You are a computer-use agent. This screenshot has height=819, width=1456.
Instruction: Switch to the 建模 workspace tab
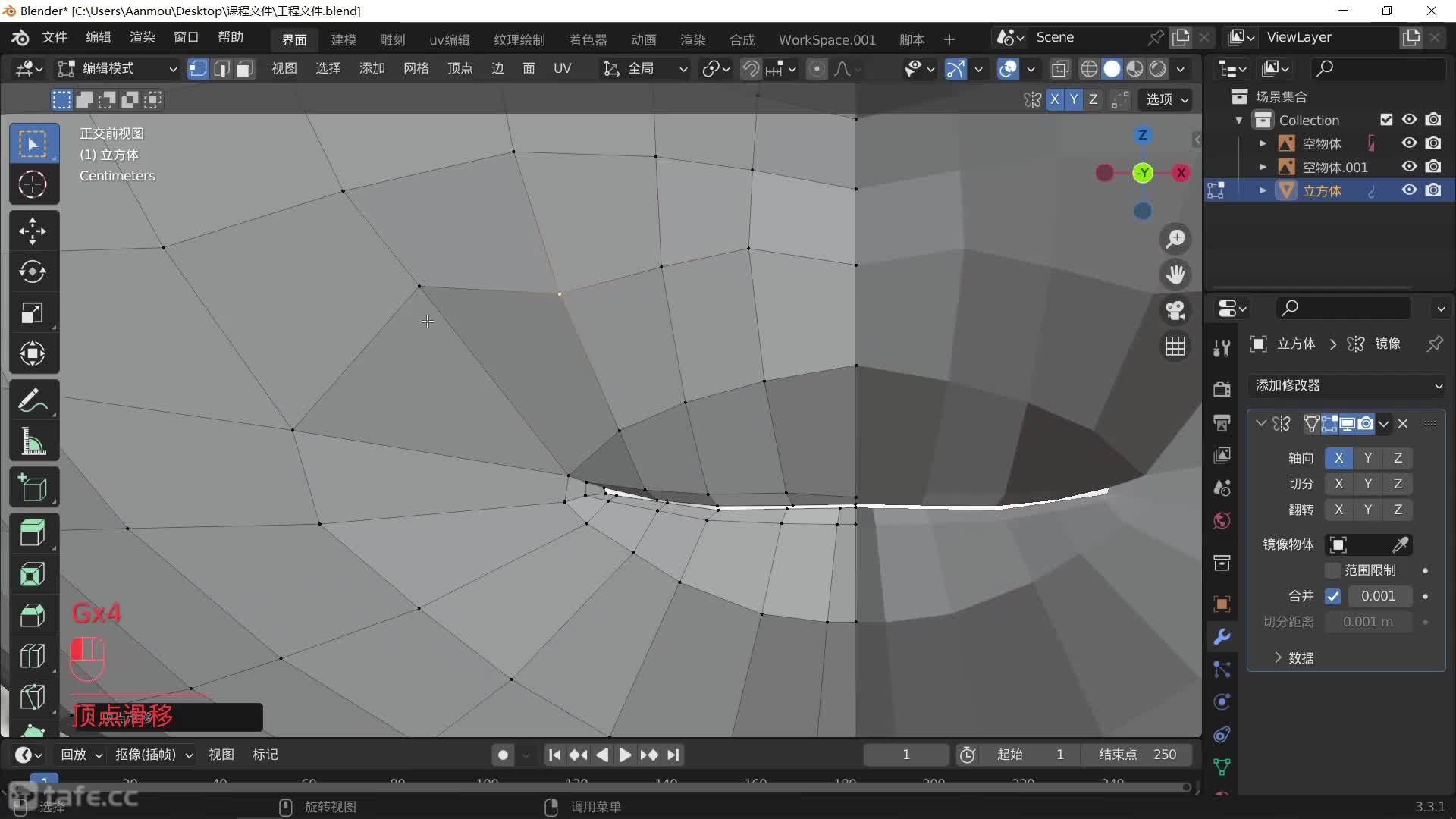click(344, 39)
